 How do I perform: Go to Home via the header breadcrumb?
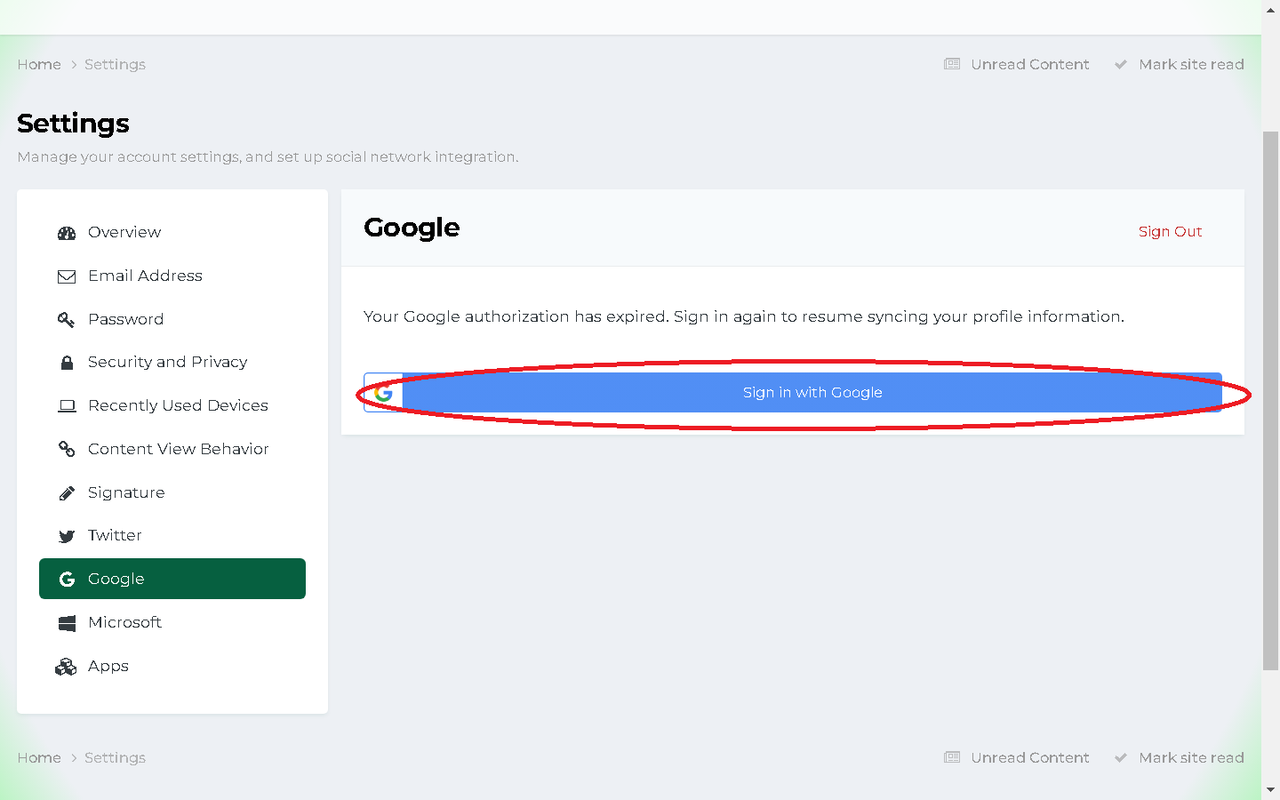point(39,64)
